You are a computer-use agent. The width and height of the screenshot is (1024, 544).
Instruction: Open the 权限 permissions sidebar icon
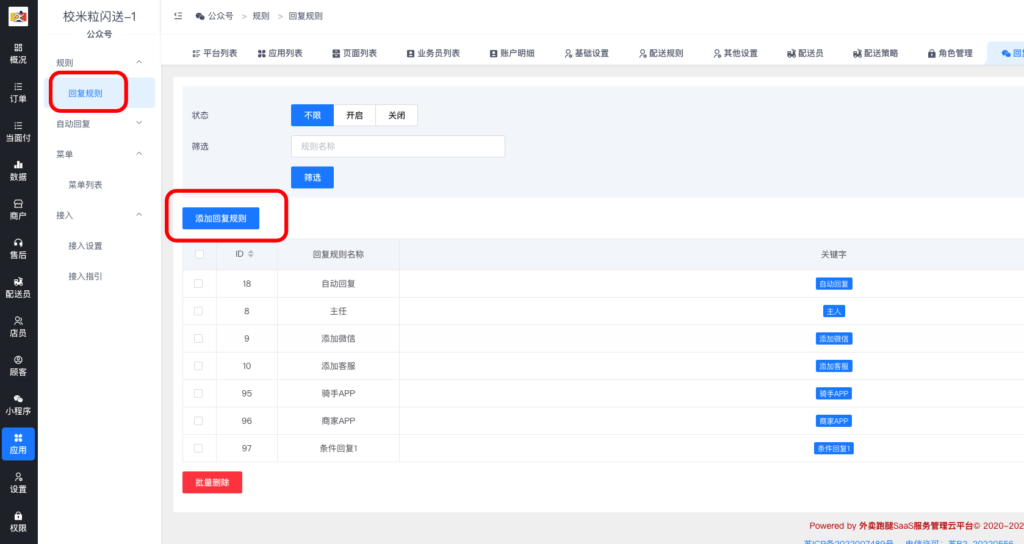pos(18,522)
